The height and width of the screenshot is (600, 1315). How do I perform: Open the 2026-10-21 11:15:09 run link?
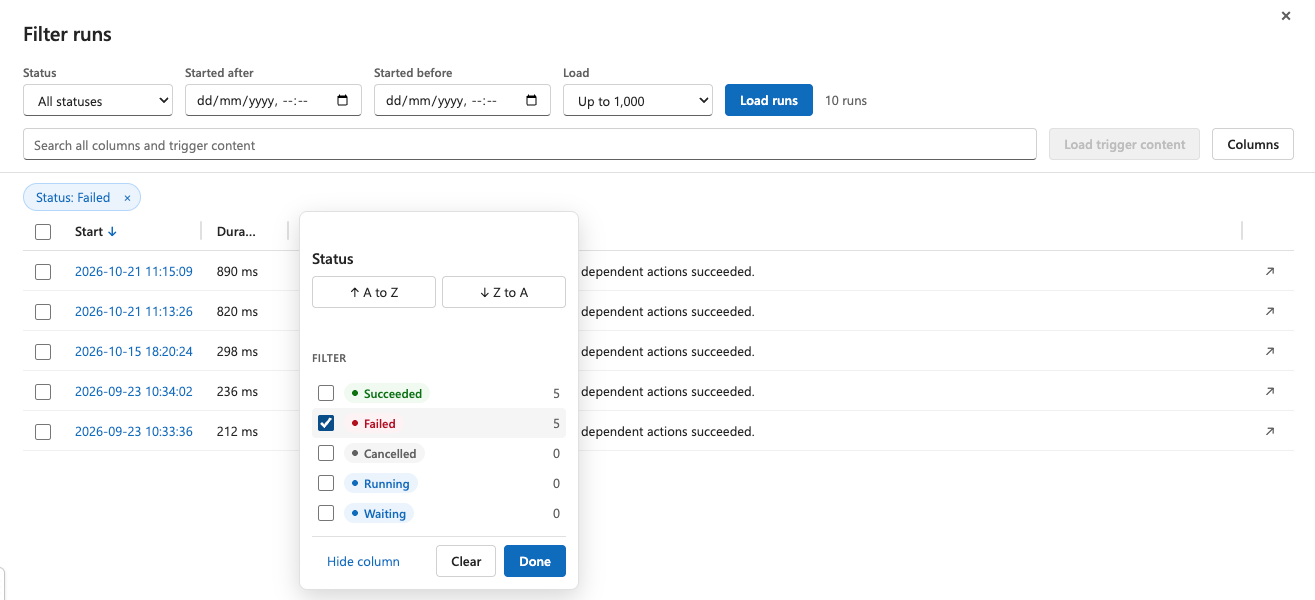[x=134, y=271]
